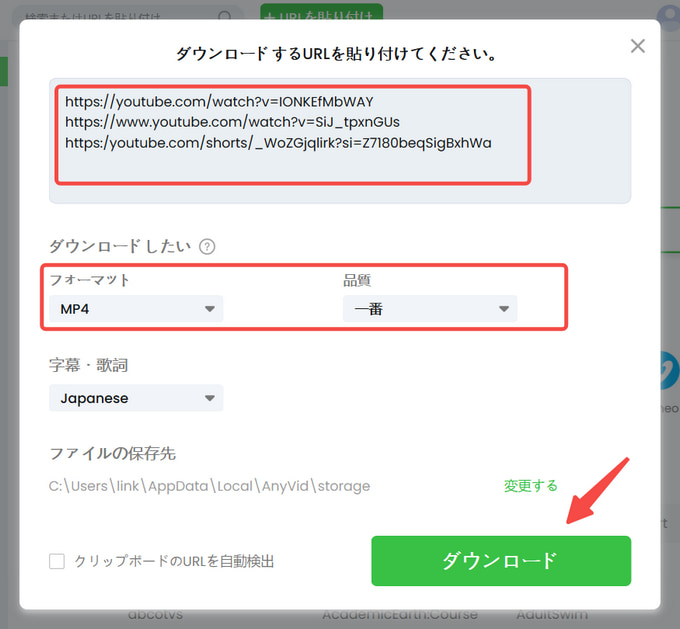The width and height of the screenshot is (680, 629).
Task: Click the green URL paste button behind dialog
Action: (x=321, y=12)
